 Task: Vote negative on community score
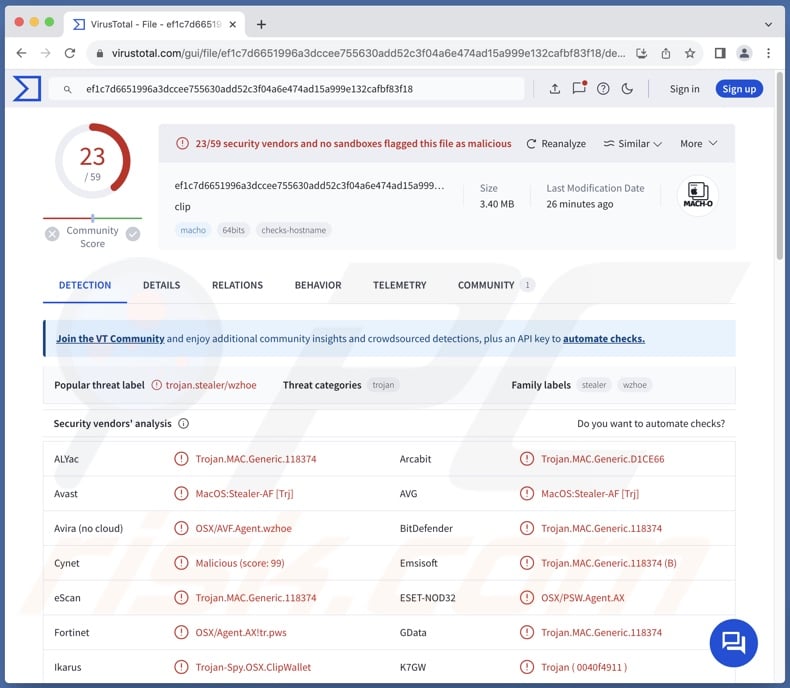[x=52, y=234]
